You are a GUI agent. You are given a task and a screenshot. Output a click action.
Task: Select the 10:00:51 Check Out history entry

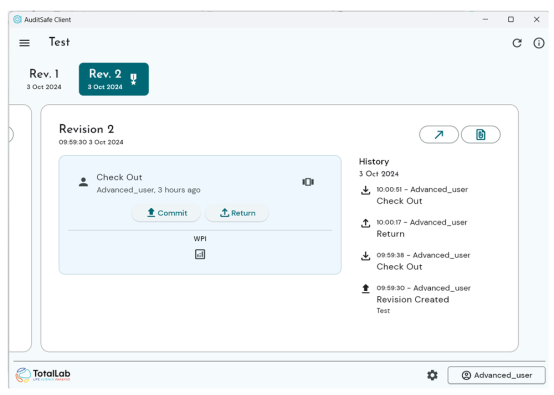click(415, 195)
